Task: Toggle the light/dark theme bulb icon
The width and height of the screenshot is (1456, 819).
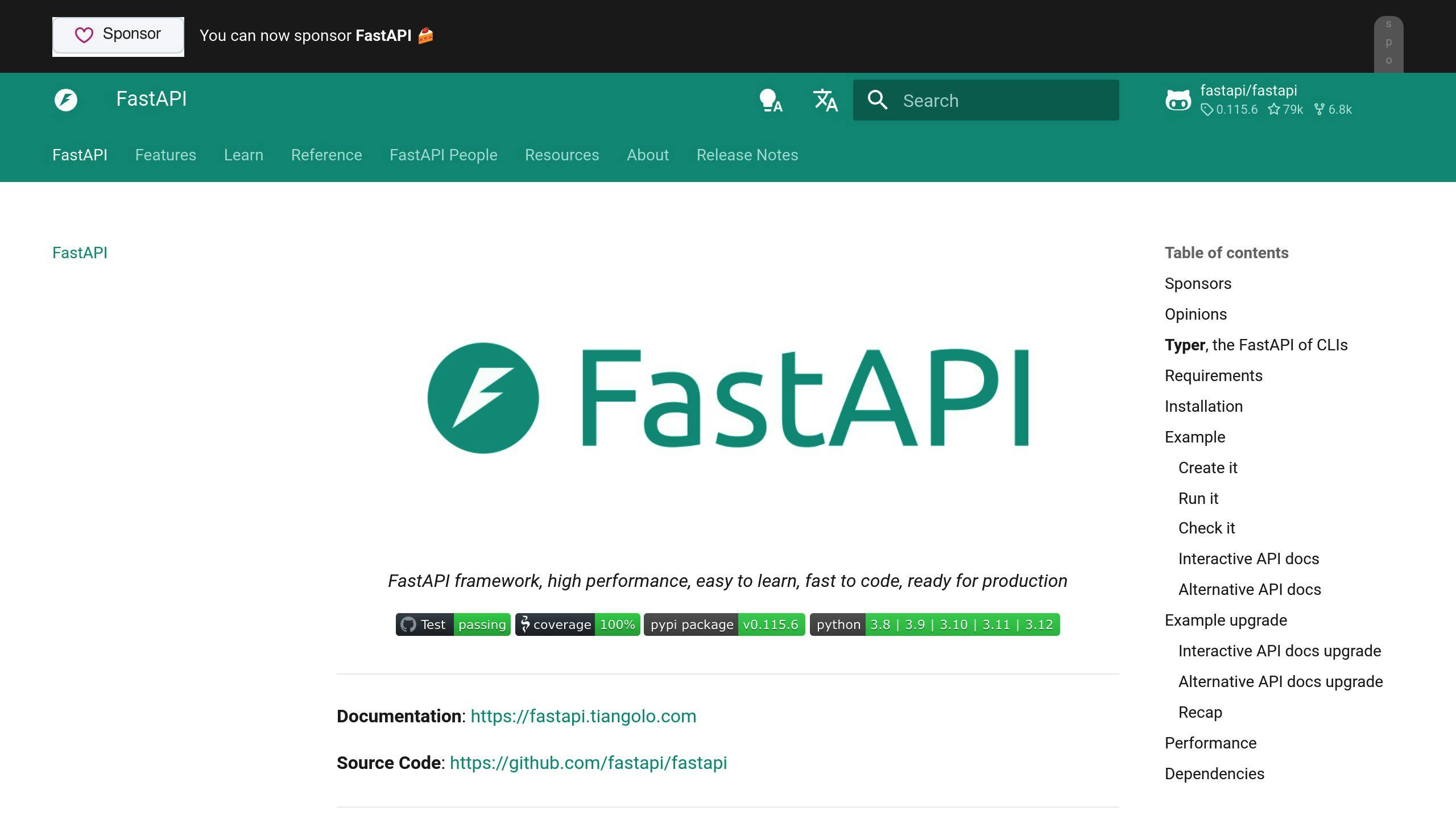Action: pos(771,100)
